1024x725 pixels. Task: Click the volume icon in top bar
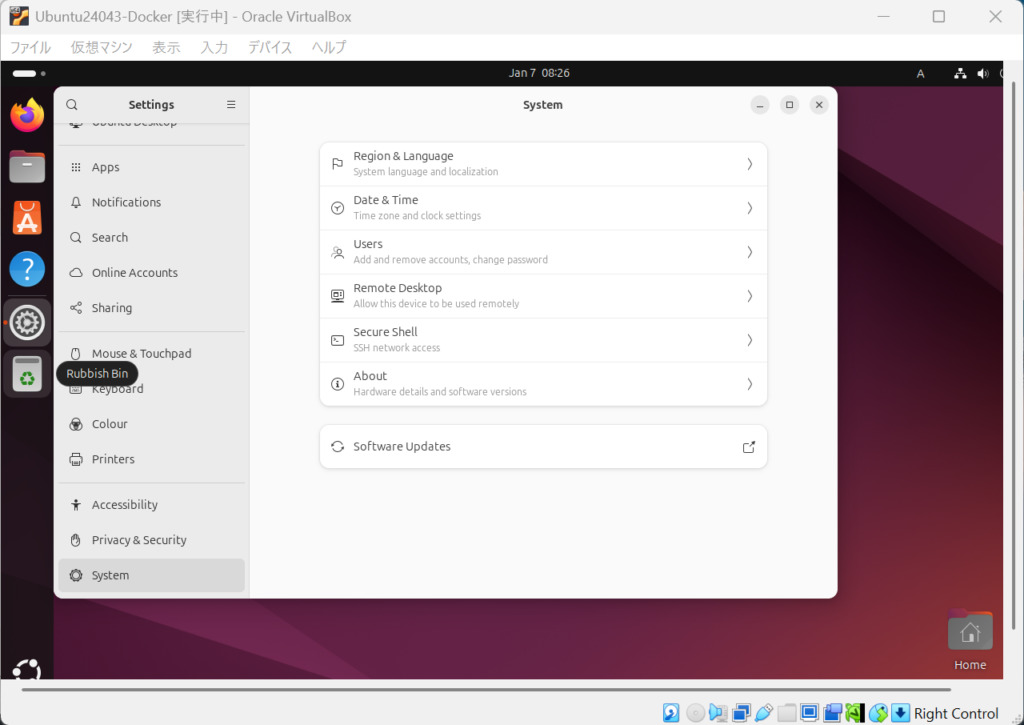tap(982, 73)
